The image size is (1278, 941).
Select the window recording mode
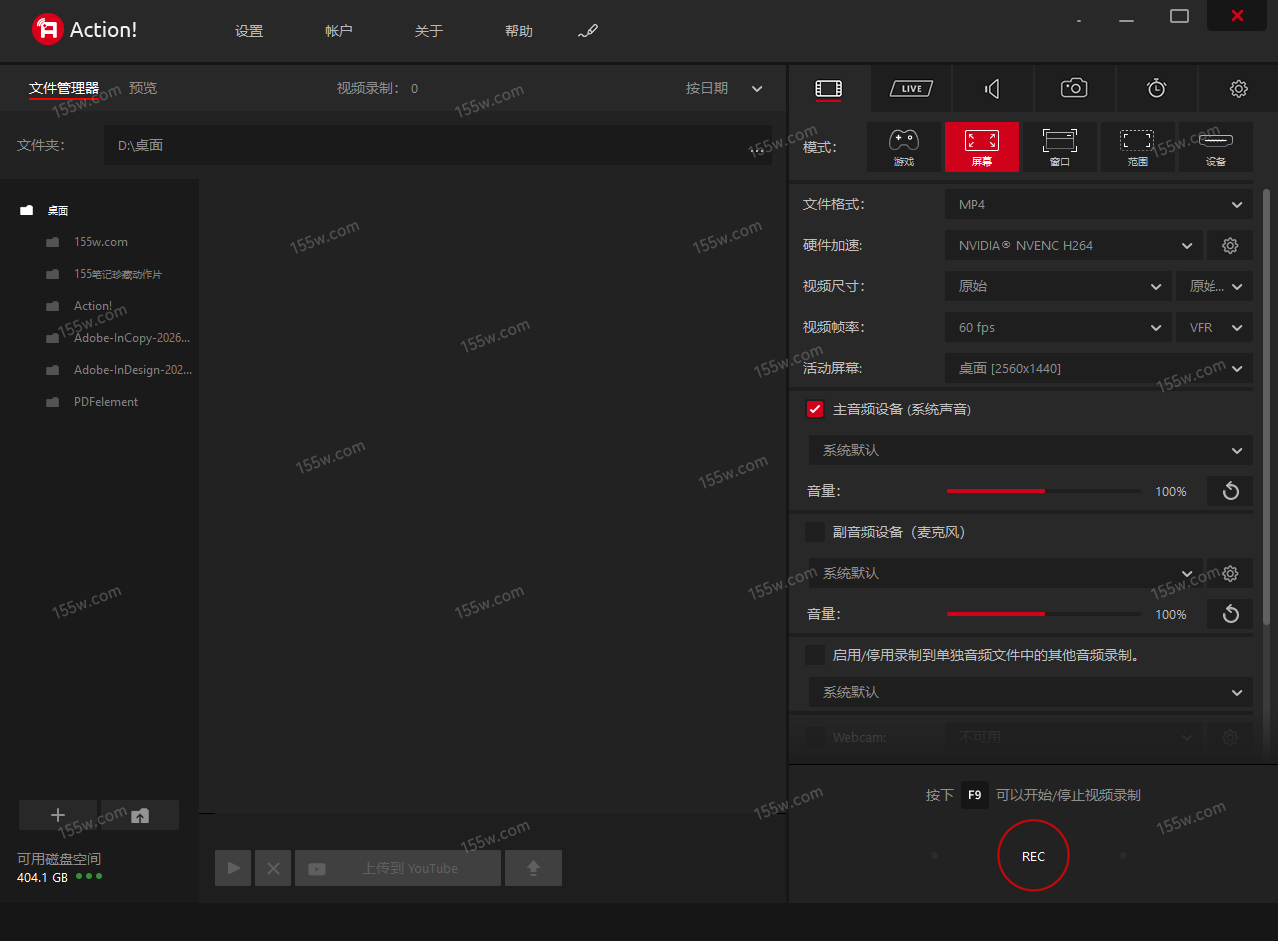(1059, 147)
